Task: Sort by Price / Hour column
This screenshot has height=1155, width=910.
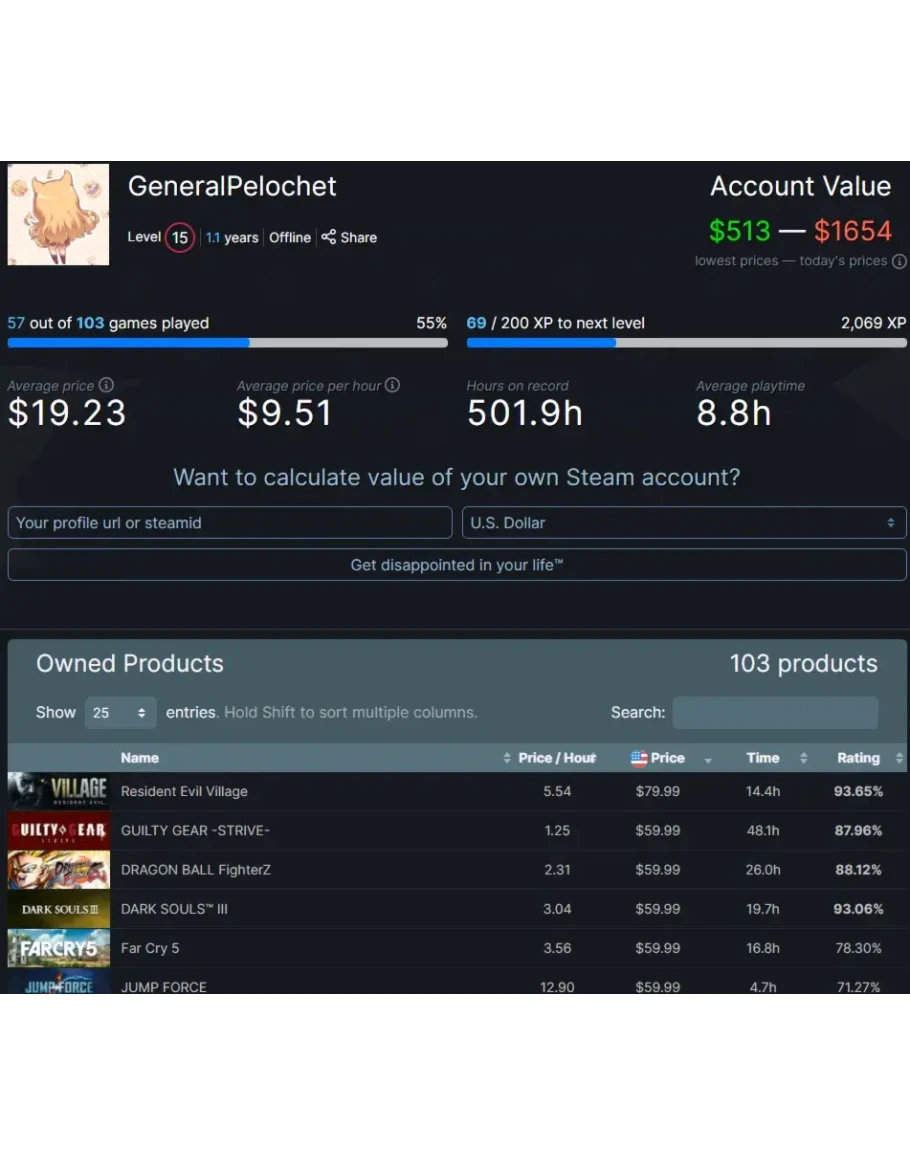Action: (556, 758)
